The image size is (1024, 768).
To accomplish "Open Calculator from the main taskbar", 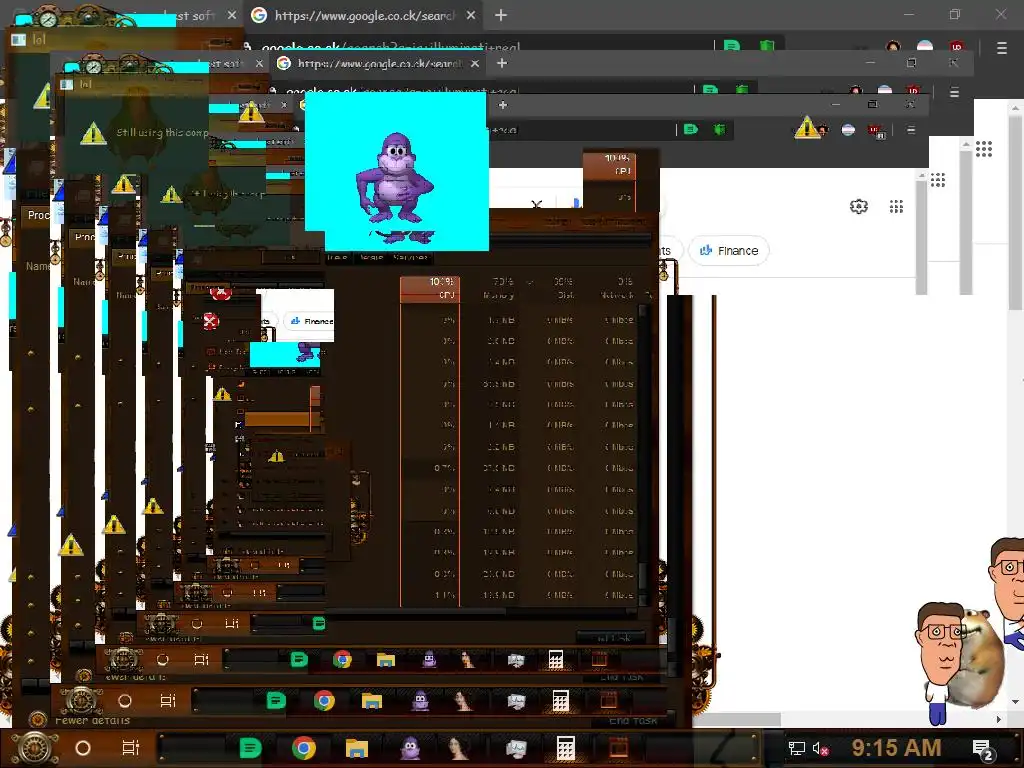I will pos(566,748).
